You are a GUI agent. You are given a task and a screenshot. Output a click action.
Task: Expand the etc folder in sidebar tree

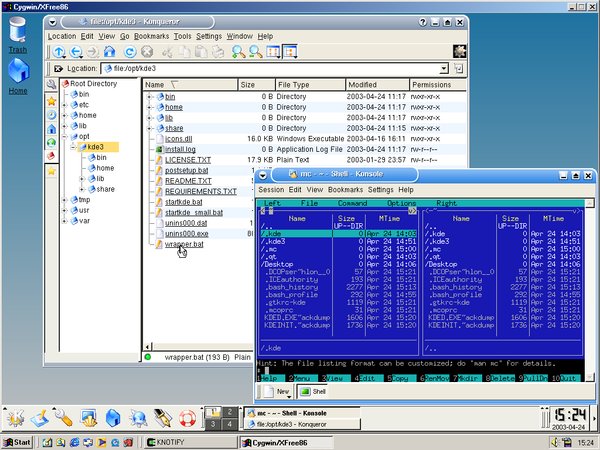[65, 105]
